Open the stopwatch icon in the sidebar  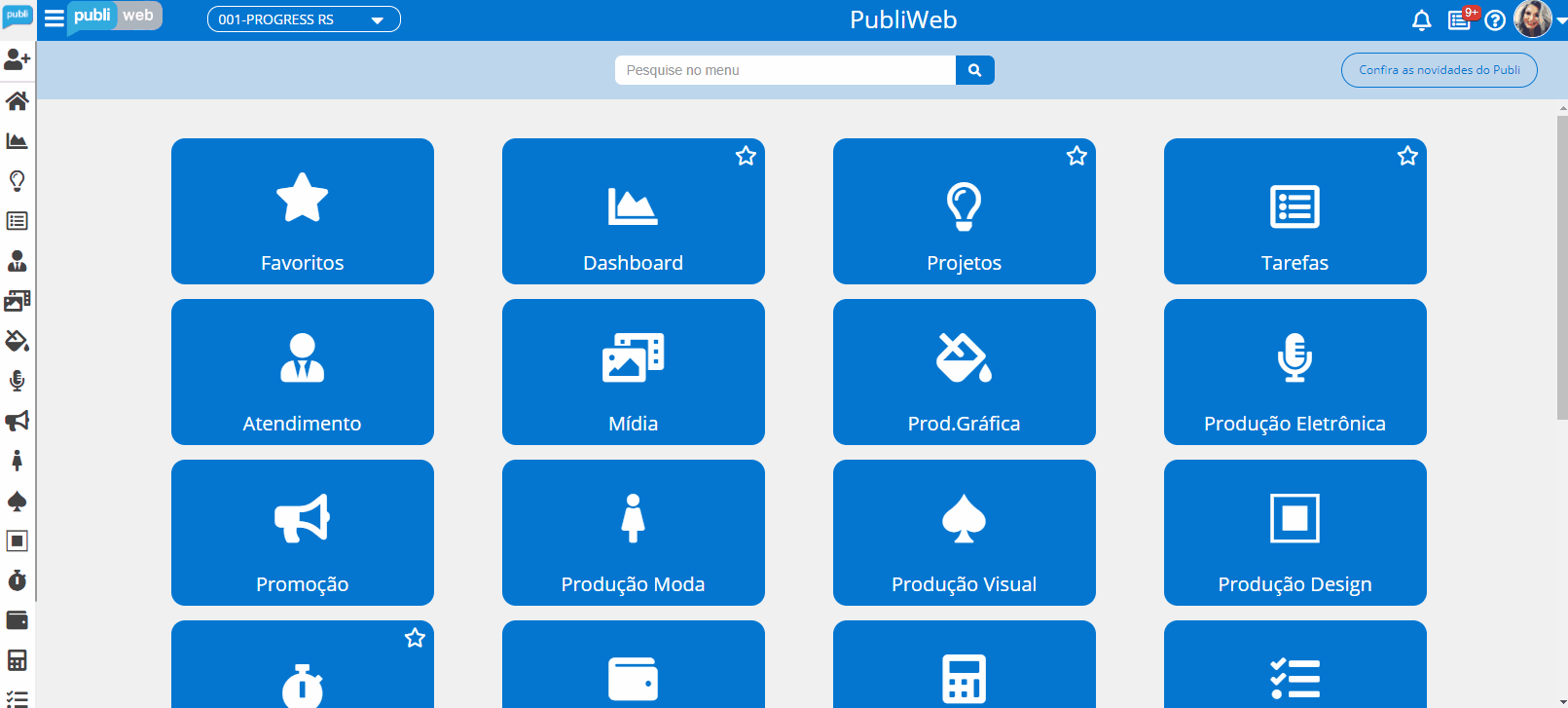point(18,580)
